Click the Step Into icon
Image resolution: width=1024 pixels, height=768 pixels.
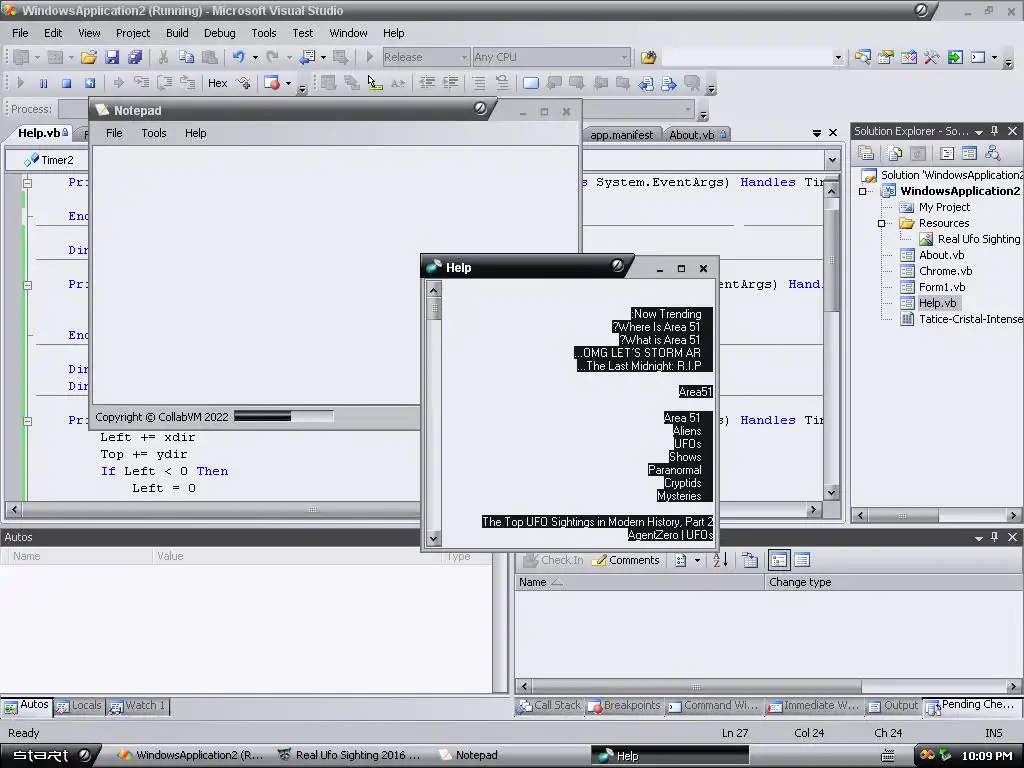pos(141,83)
